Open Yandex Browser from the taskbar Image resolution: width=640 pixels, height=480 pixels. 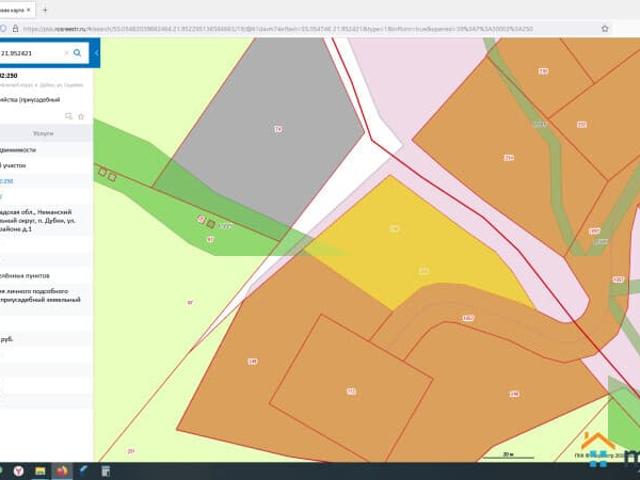pos(19,471)
